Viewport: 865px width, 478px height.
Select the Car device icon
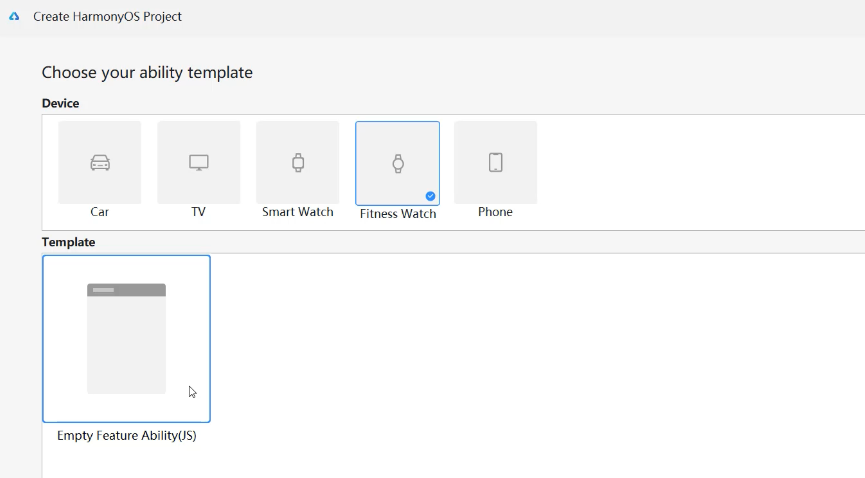point(100,163)
